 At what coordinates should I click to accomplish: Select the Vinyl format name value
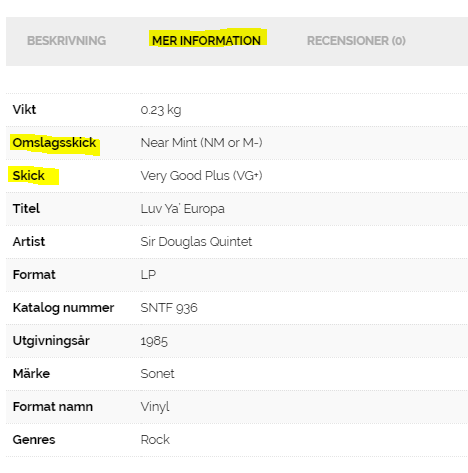[x=155, y=407]
